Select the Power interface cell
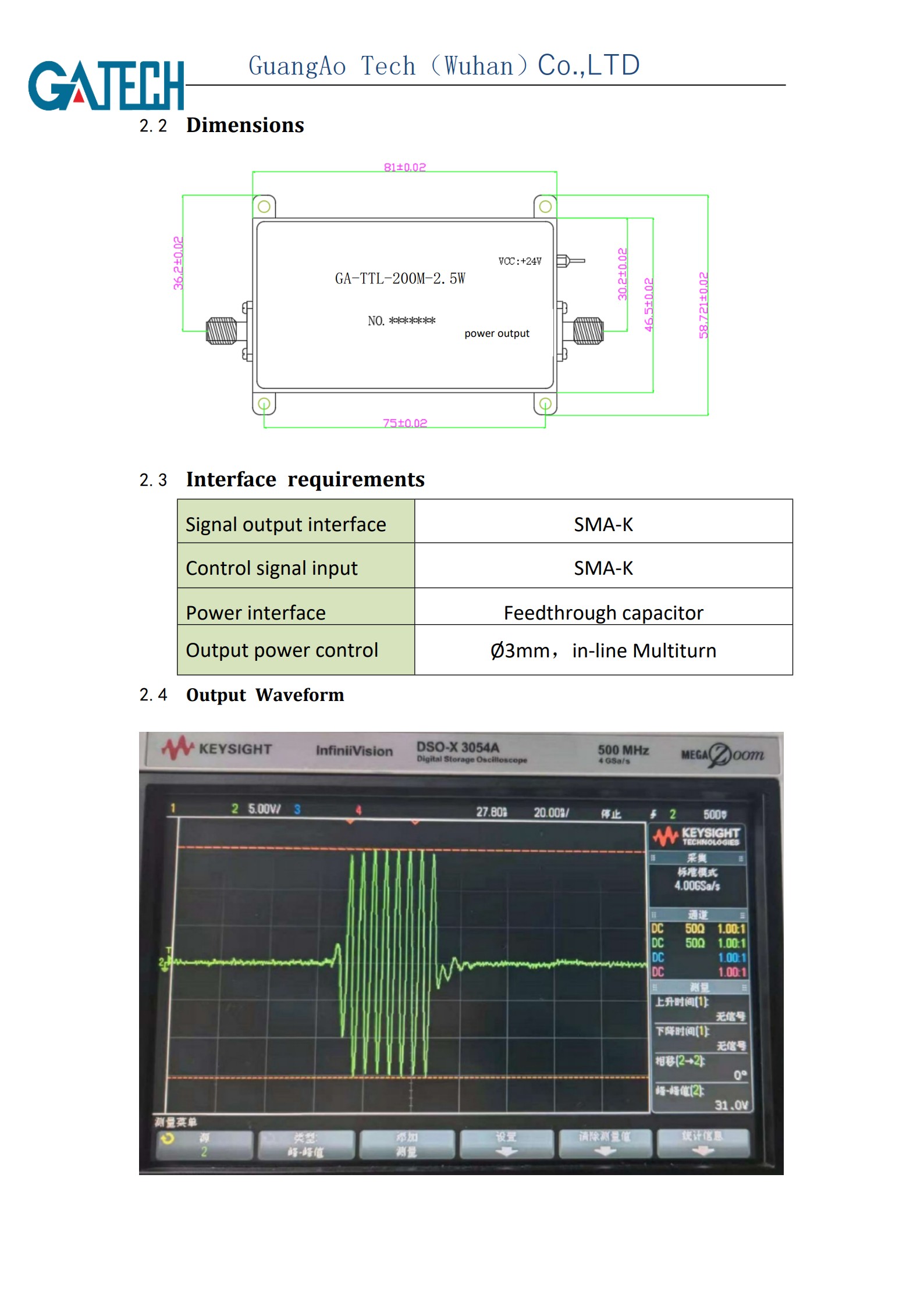Image resolution: width=924 pixels, height=1306 pixels. click(296, 607)
